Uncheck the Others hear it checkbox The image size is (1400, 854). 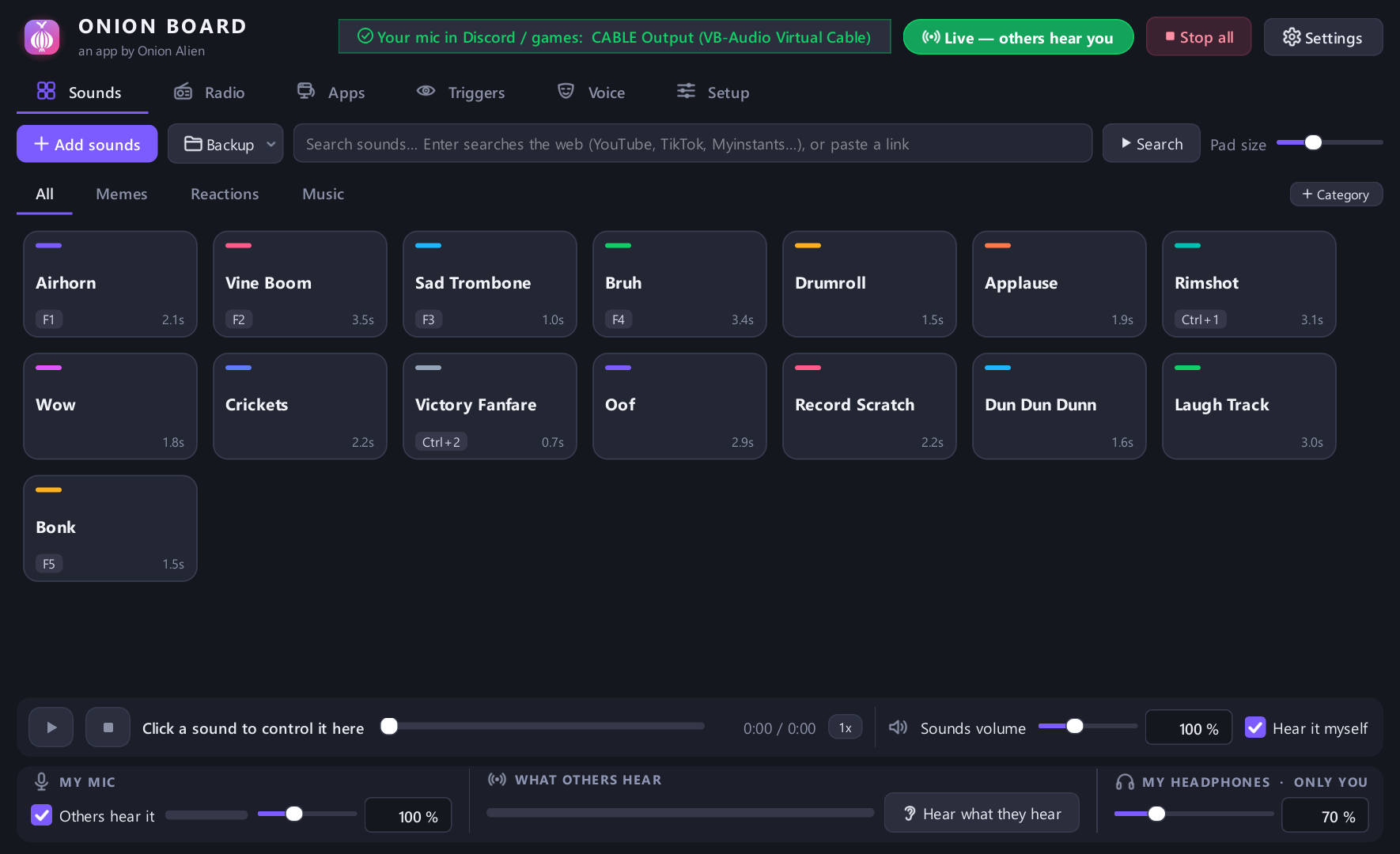[x=42, y=815]
